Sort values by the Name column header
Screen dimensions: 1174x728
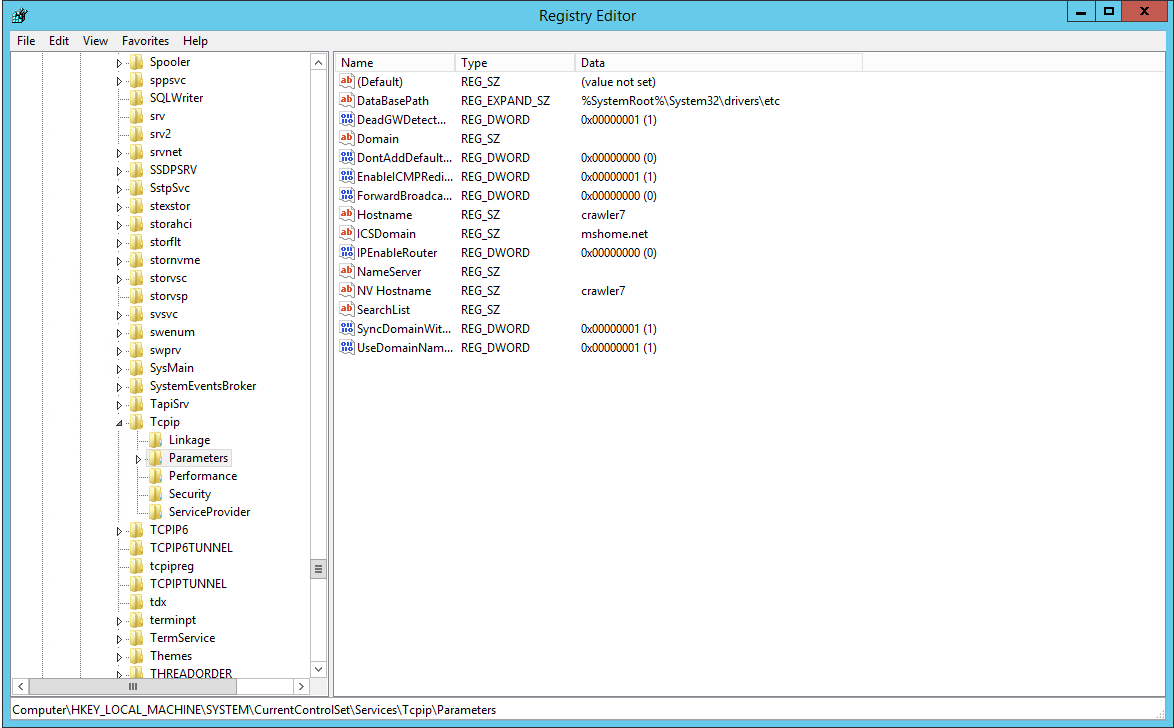click(394, 63)
